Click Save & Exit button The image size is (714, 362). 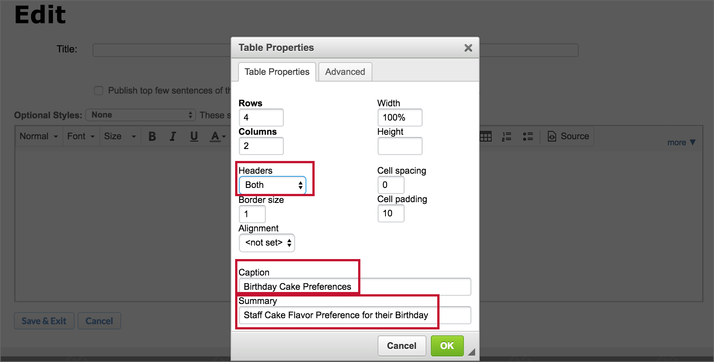(44, 321)
